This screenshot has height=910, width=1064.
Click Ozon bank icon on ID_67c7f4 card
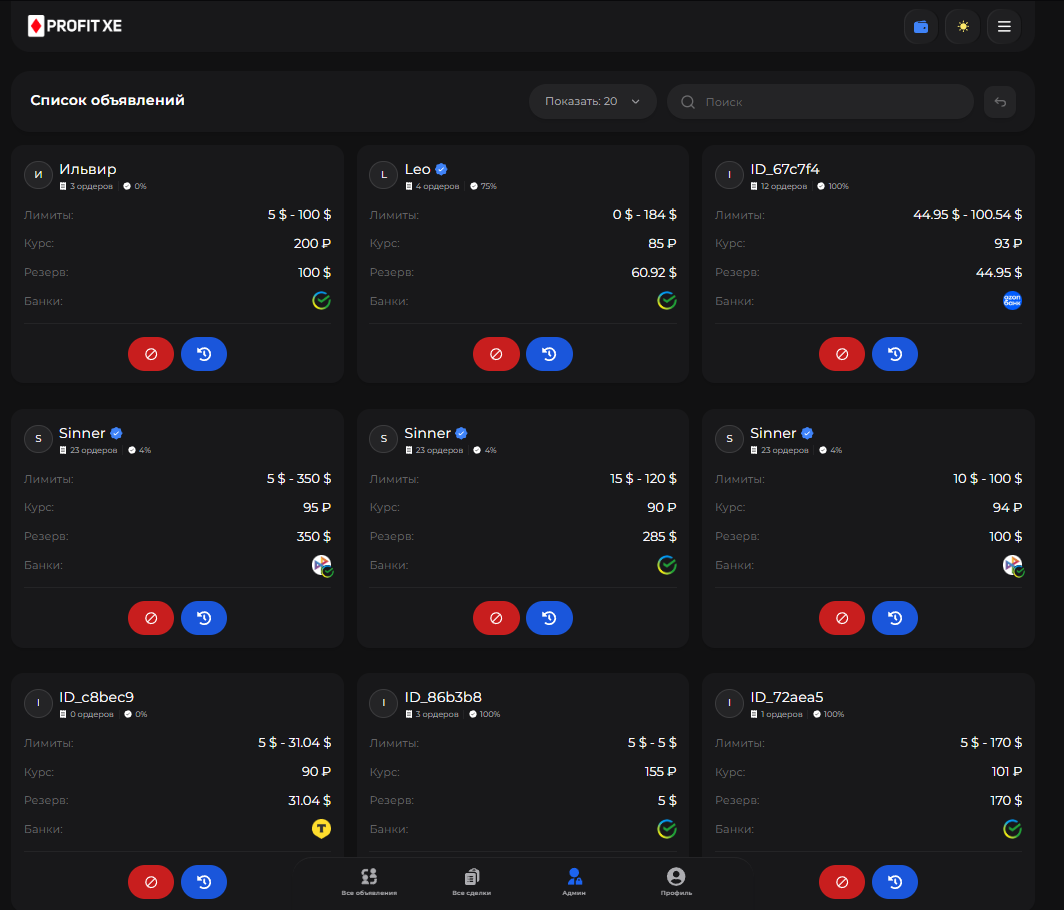[1012, 300]
